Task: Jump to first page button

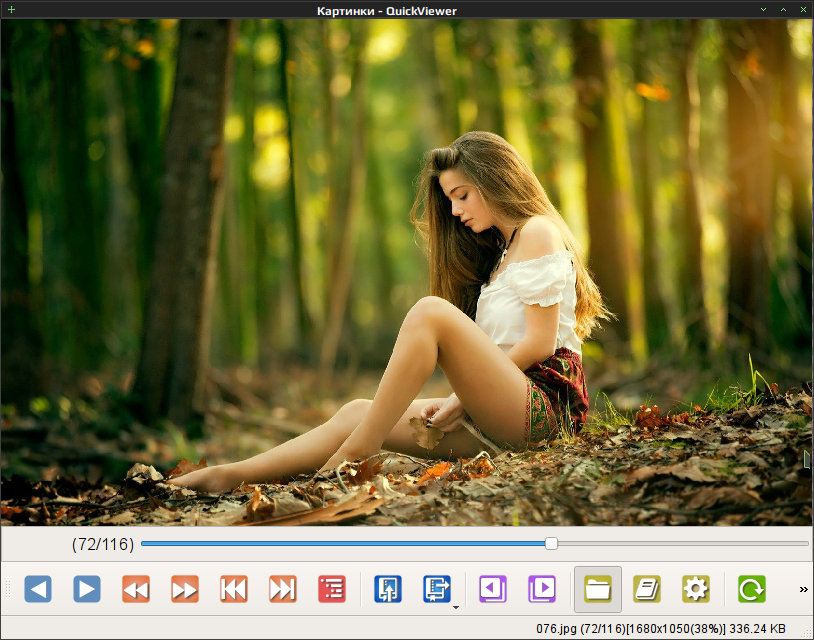Action: (x=234, y=589)
